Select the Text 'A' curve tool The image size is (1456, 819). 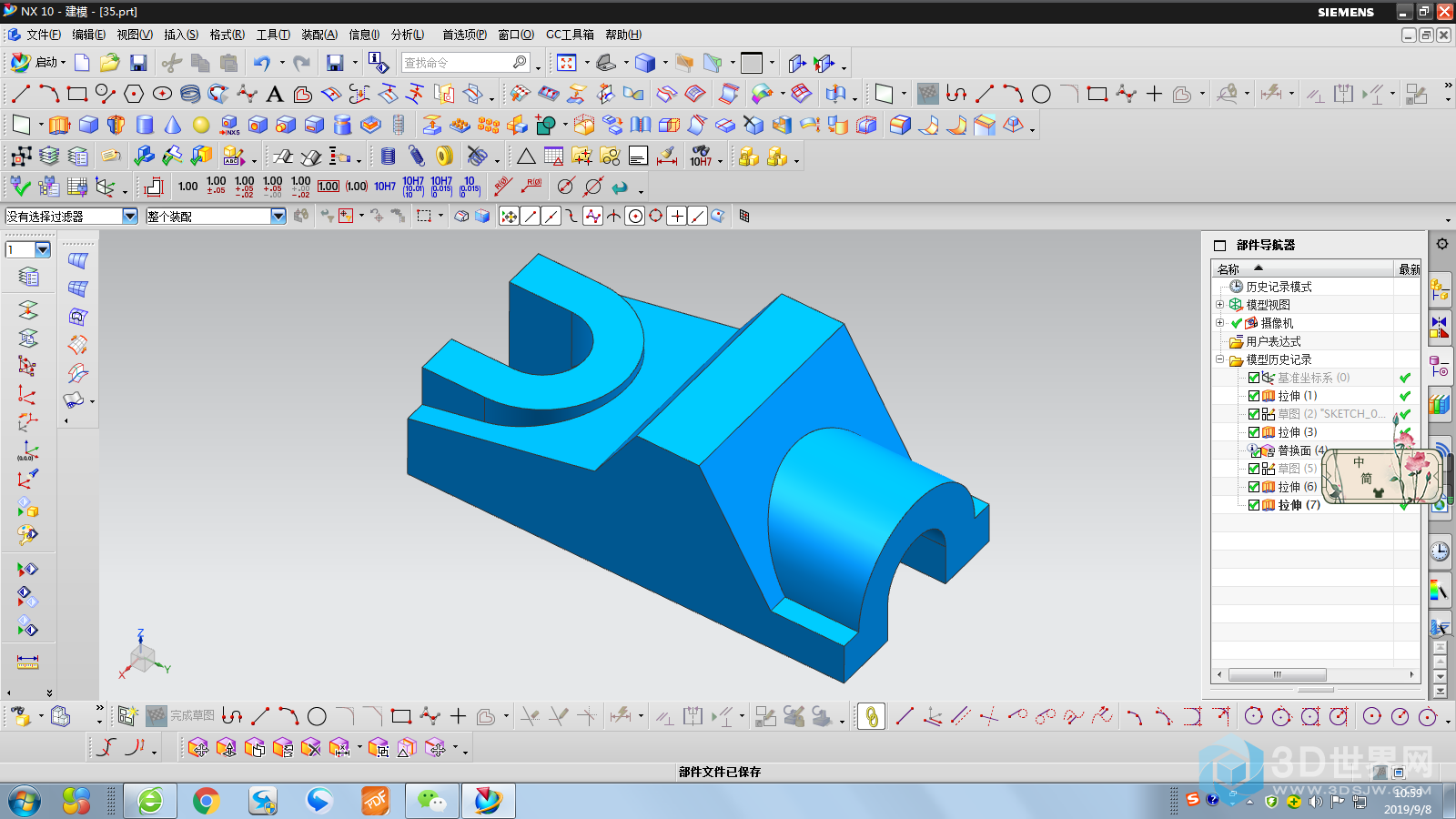275,94
